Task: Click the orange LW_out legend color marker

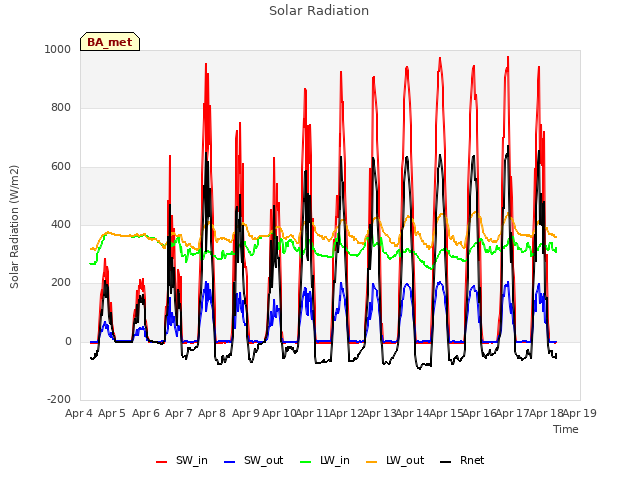Action: click(372, 462)
